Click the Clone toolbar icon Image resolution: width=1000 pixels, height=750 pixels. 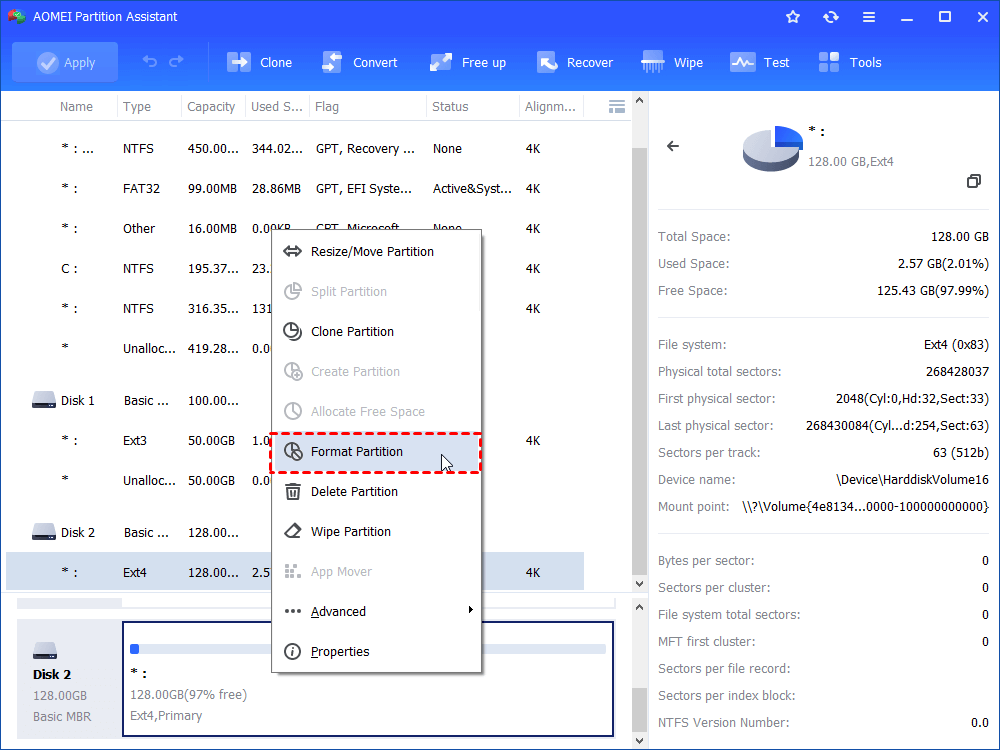[239, 62]
